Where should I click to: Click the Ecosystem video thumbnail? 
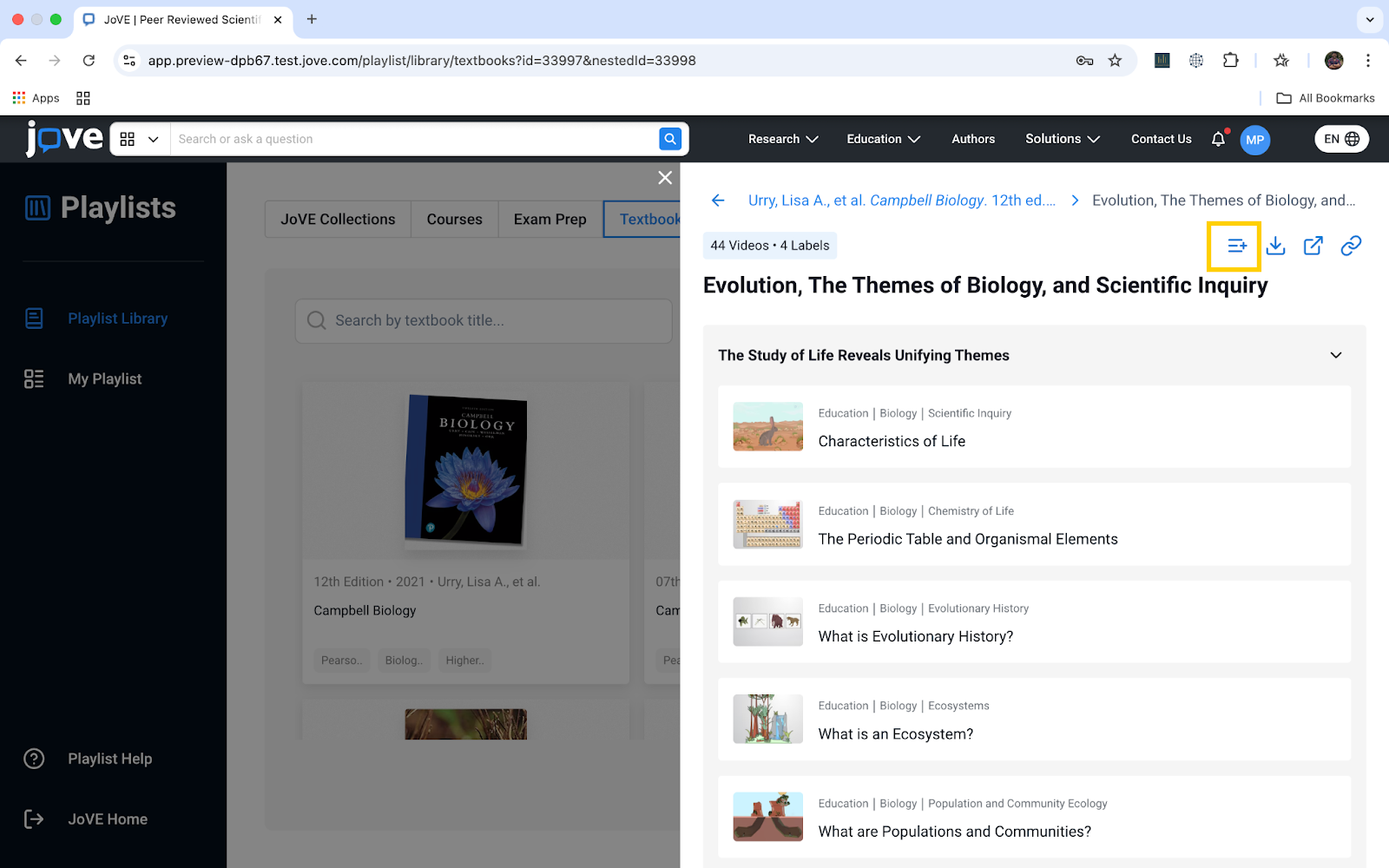[768, 719]
